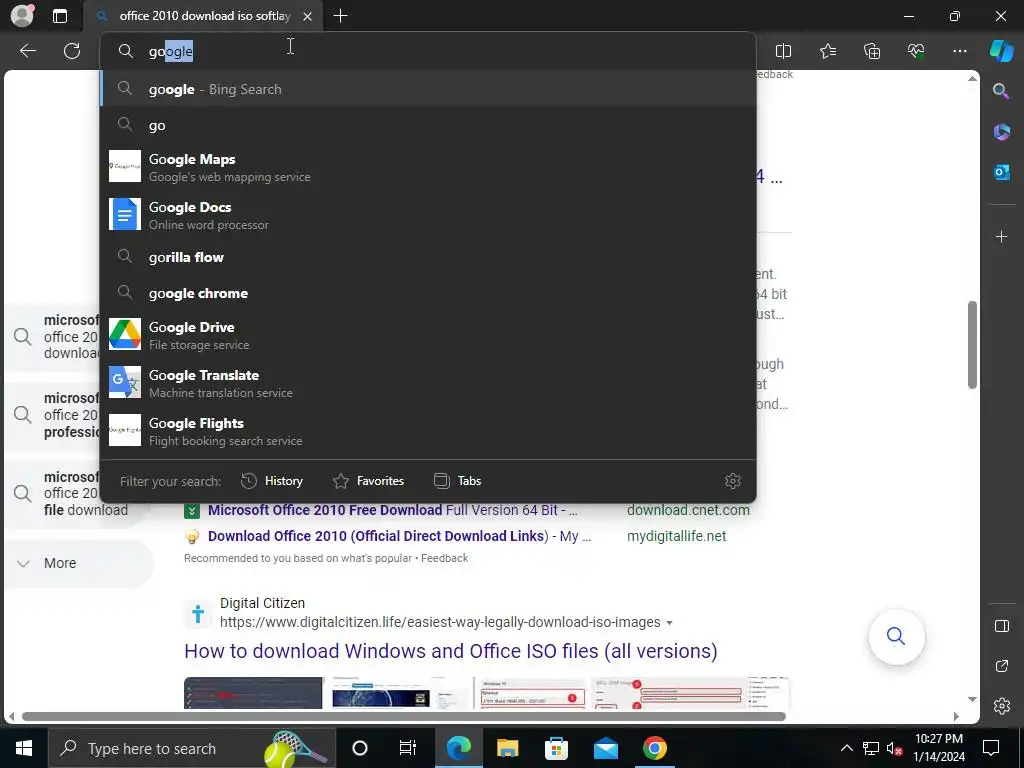1024x768 pixels.
Task: Refresh the page with reload icon
Action: point(72,51)
